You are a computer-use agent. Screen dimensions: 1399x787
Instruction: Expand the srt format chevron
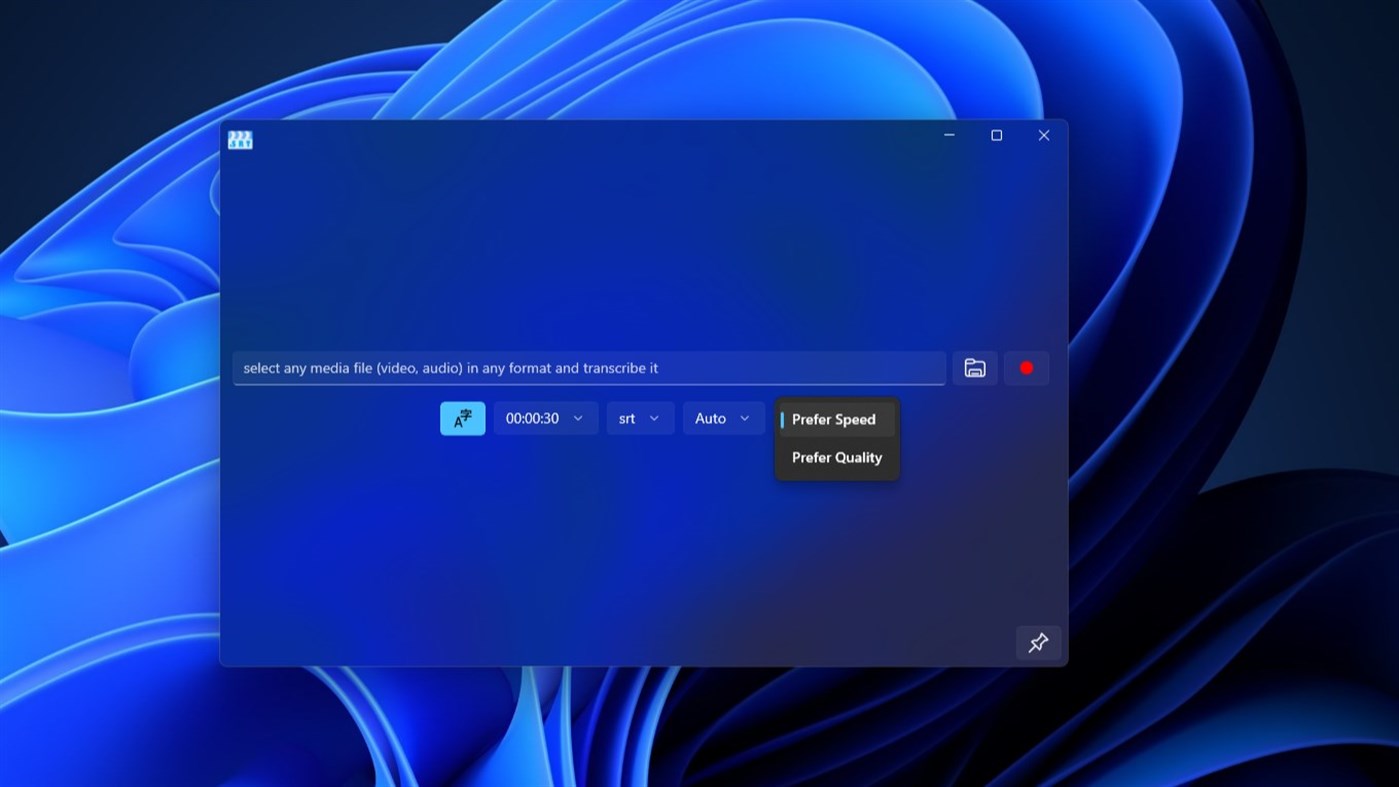point(656,418)
